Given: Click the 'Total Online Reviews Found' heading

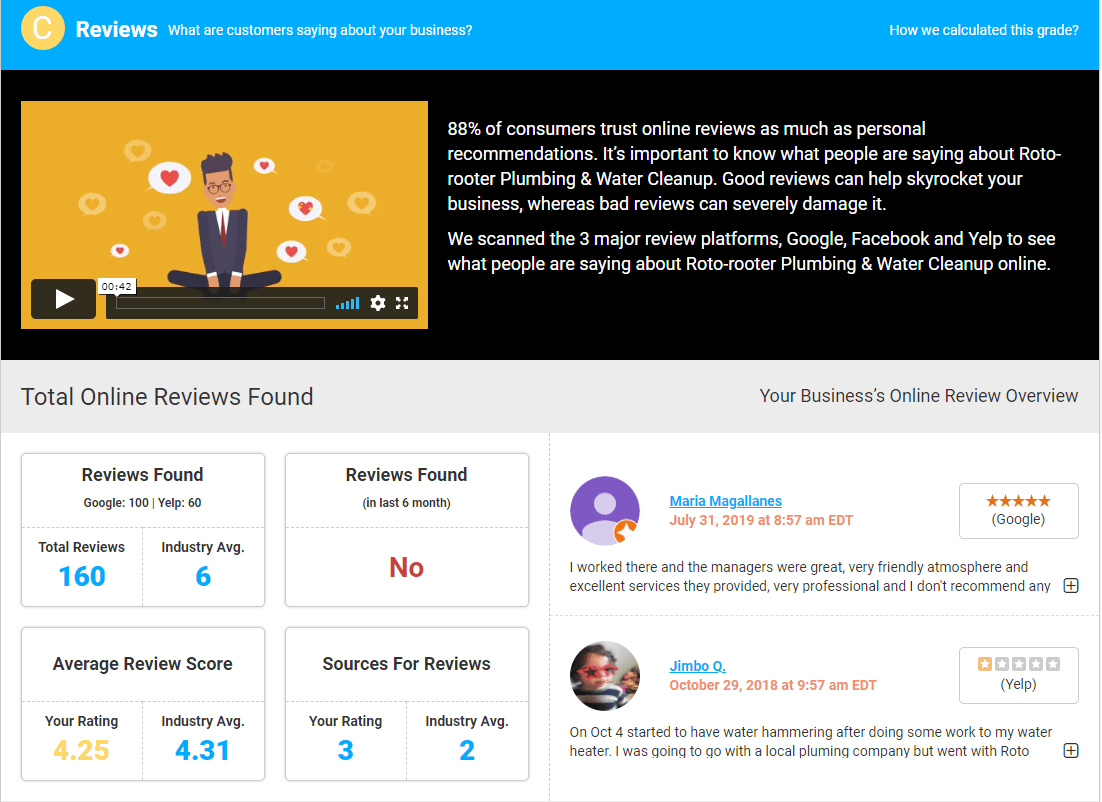Looking at the screenshot, I should [x=167, y=396].
